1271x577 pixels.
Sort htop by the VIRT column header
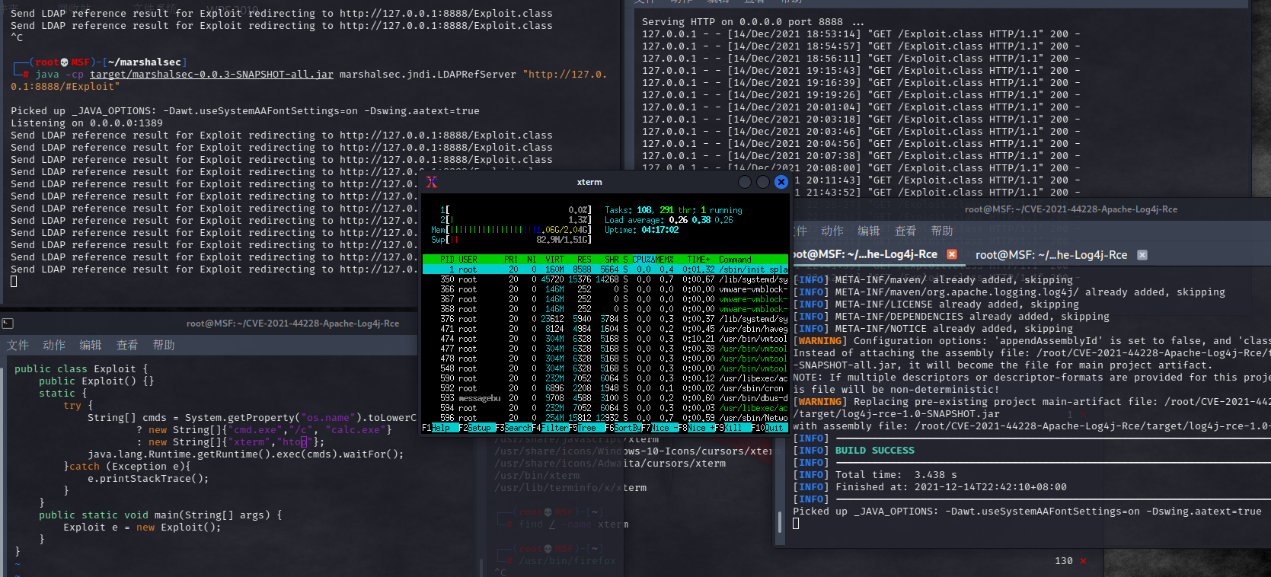(553, 260)
